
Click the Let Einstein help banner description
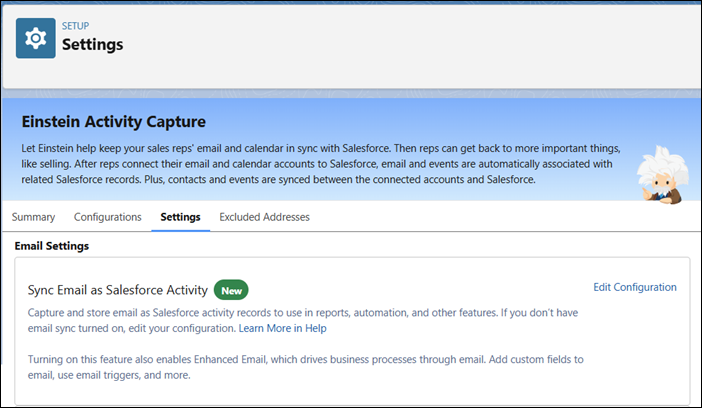click(321, 164)
